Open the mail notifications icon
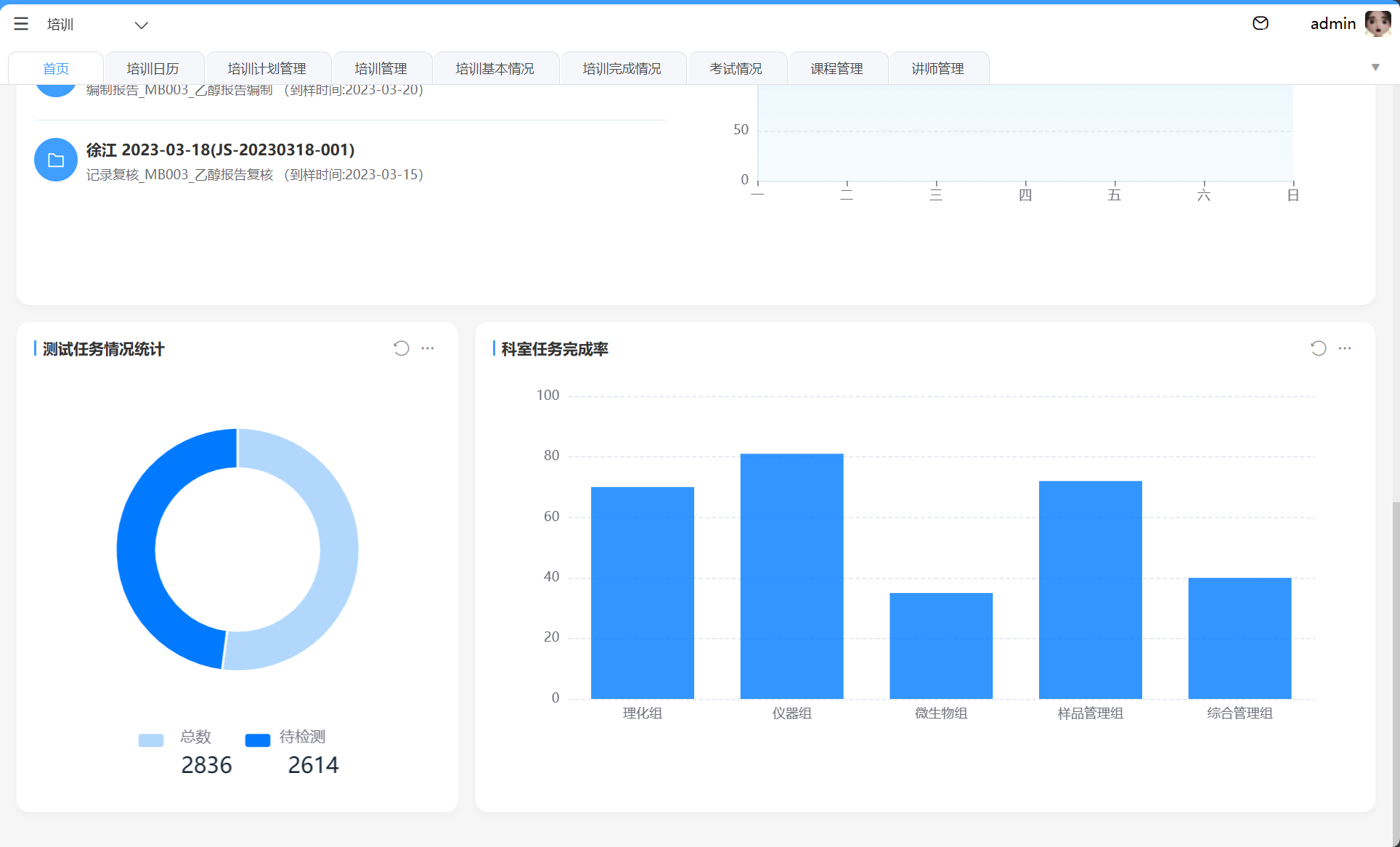Screen dimensions: 1400x847 [1261, 23]
